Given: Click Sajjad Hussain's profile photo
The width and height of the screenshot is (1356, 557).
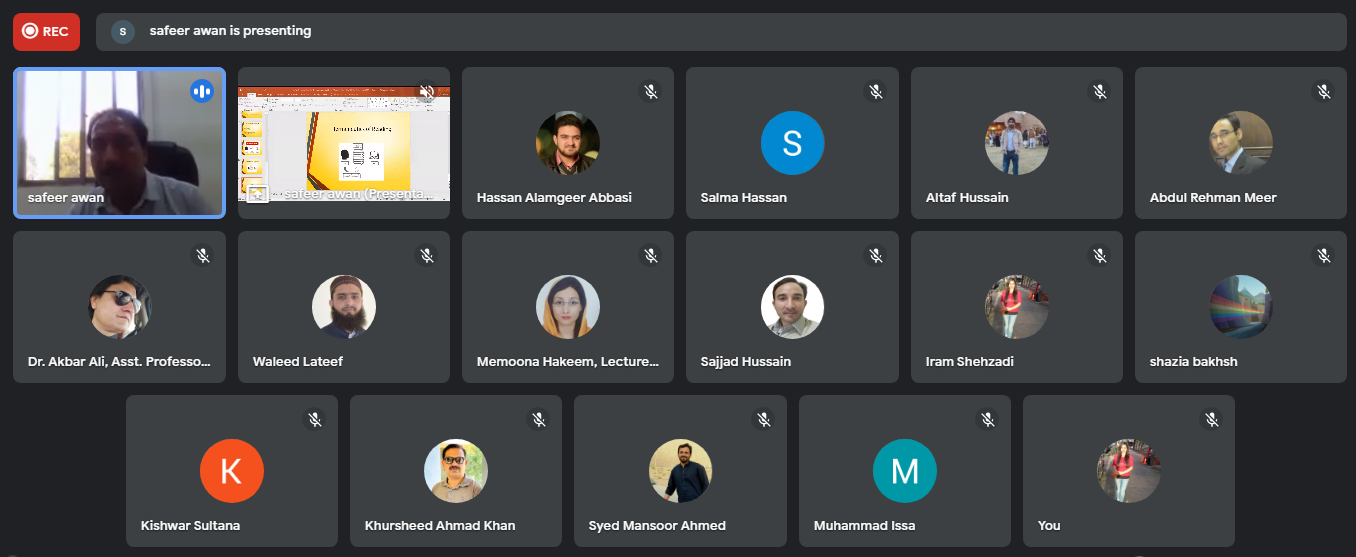Looking at the screenshot, I should click(x=792, y=307).
